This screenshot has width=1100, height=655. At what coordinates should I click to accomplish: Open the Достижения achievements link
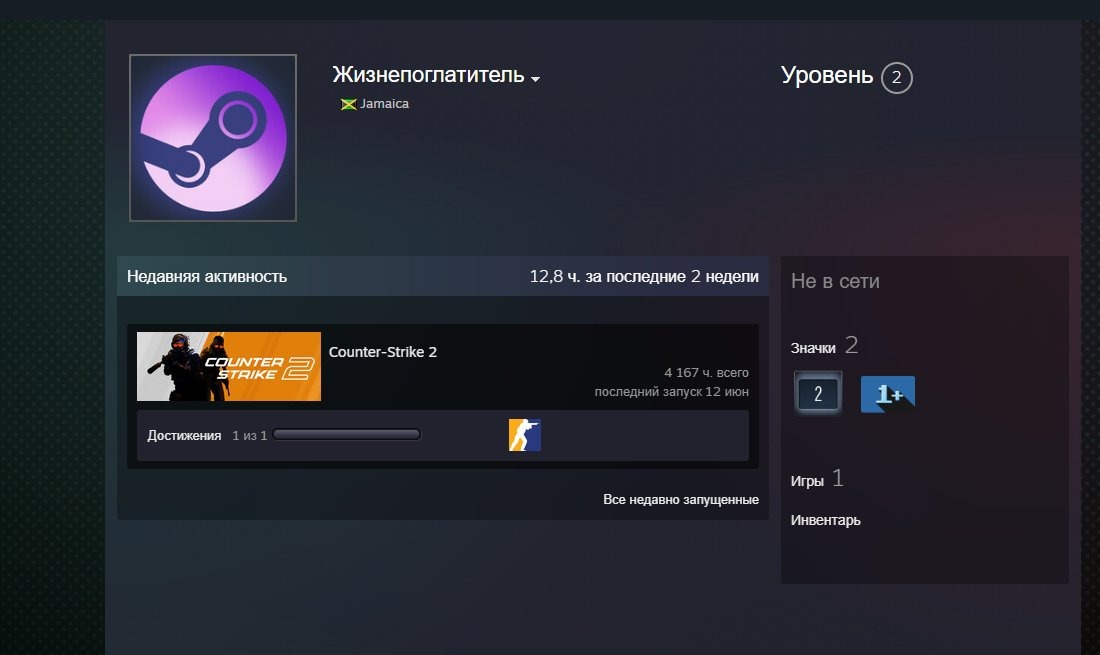coord(184,435)
